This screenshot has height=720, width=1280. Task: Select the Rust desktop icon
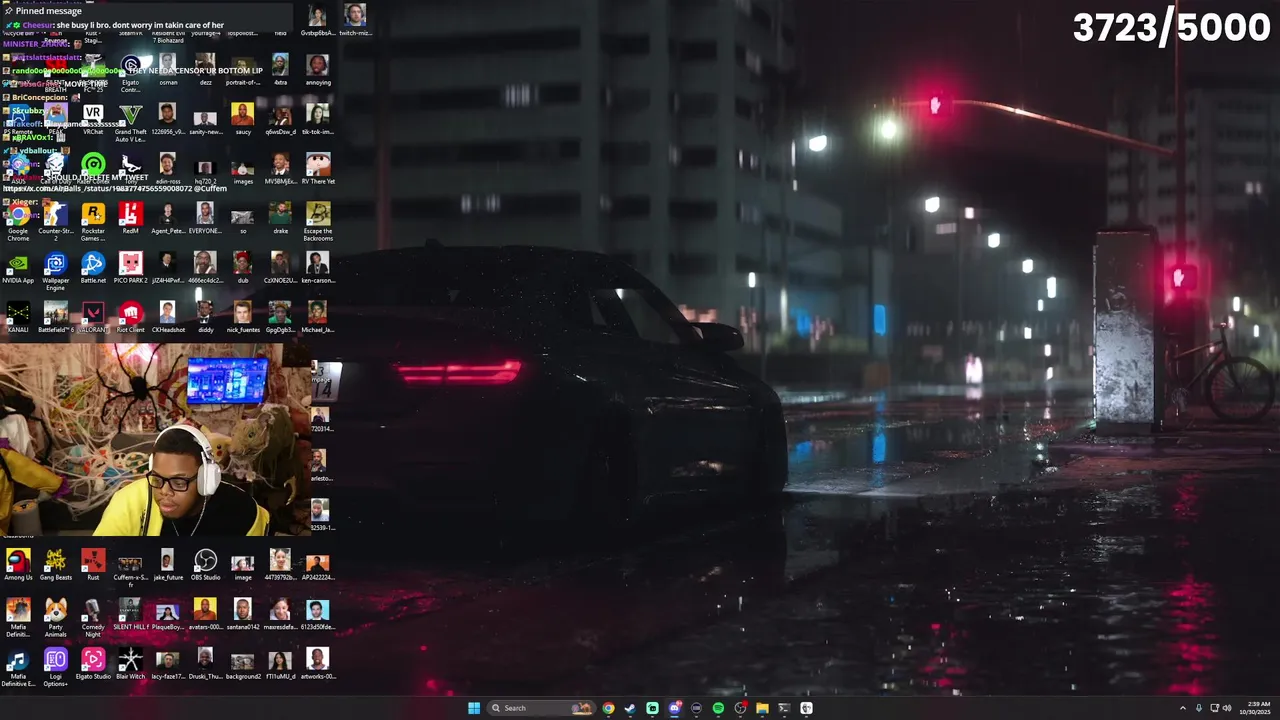click(93, 565)
